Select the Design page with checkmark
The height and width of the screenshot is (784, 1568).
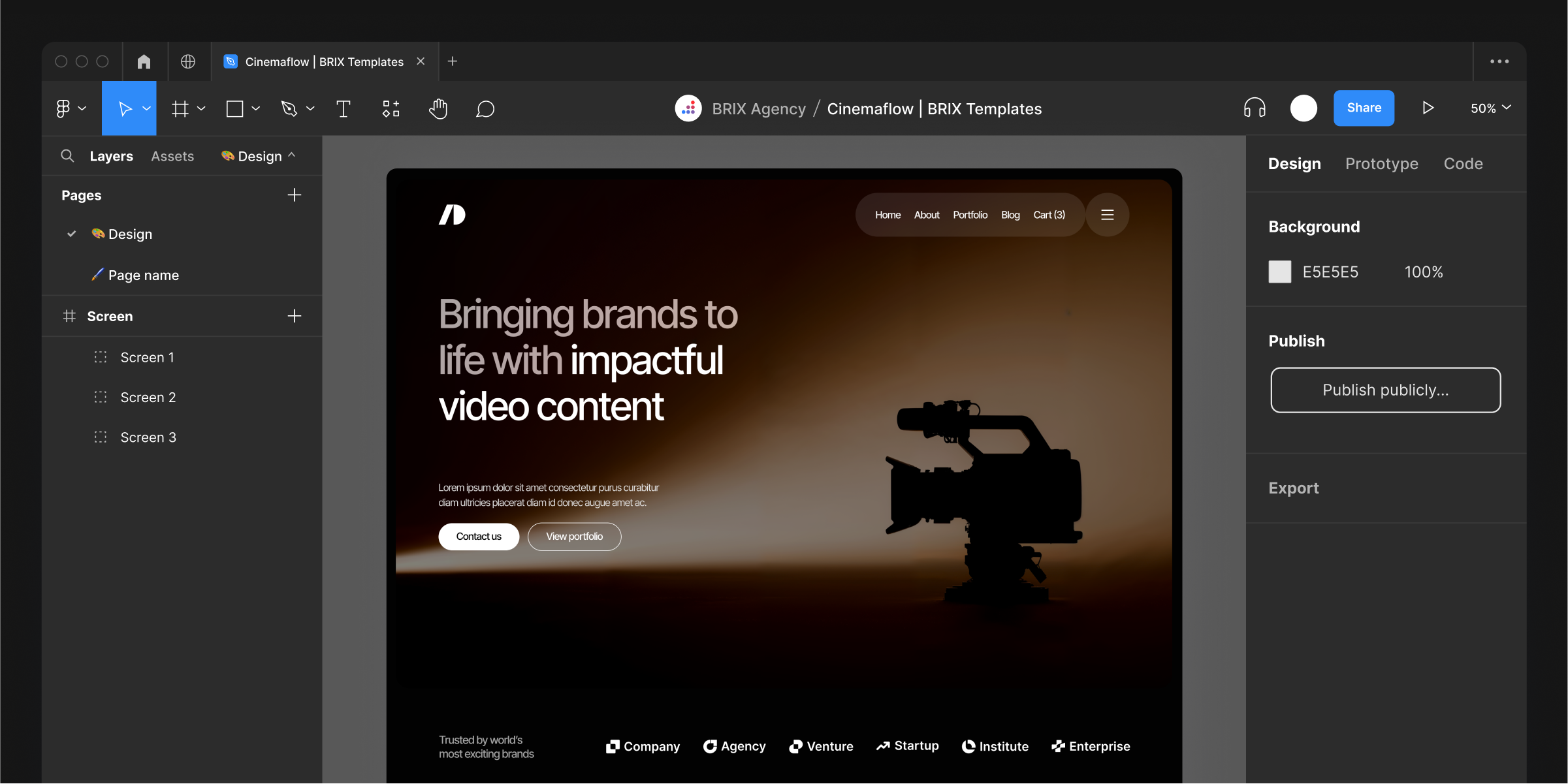(x=130, y=234)
